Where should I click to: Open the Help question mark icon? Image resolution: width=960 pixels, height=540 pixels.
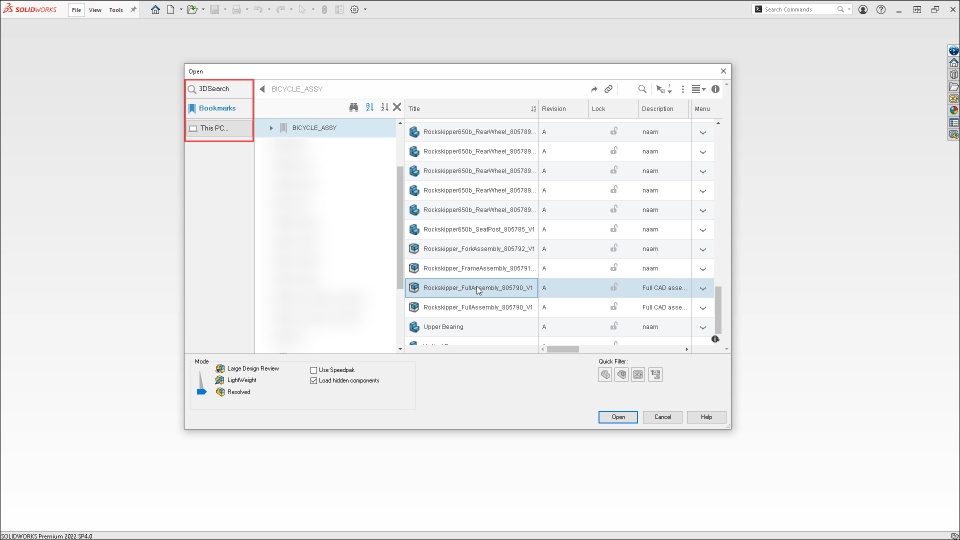pyautogui.click(x=881, y=9)
